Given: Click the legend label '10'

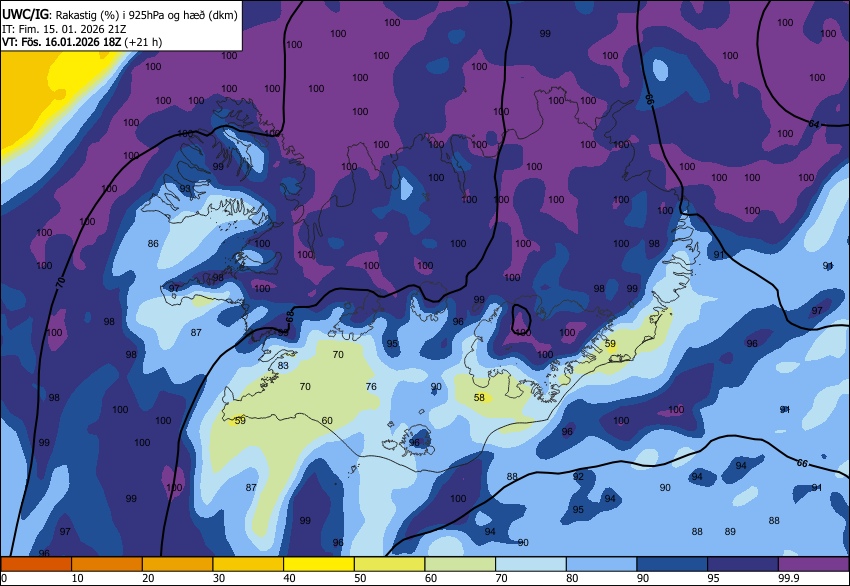Looking at the screenshot, I should [x=78, y=578].
